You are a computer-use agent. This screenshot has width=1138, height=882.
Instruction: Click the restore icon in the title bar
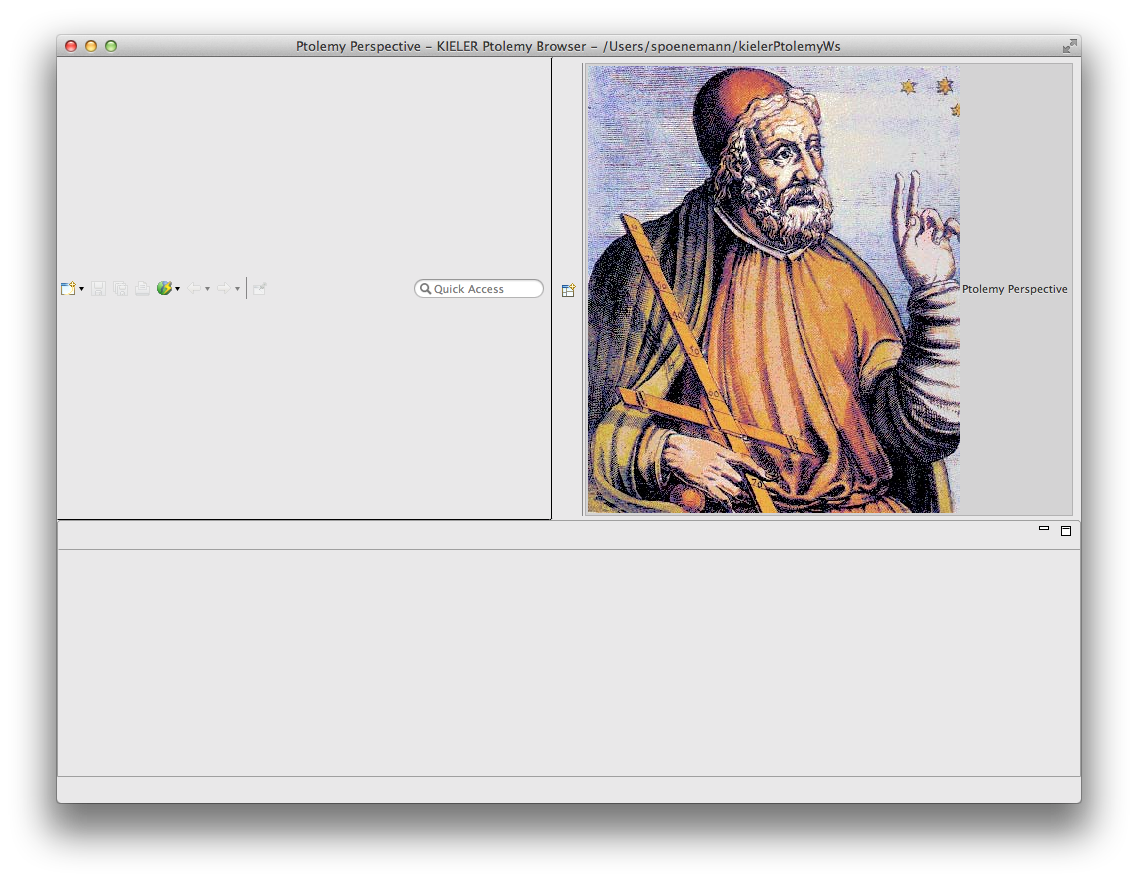[x=1069, y=45]
